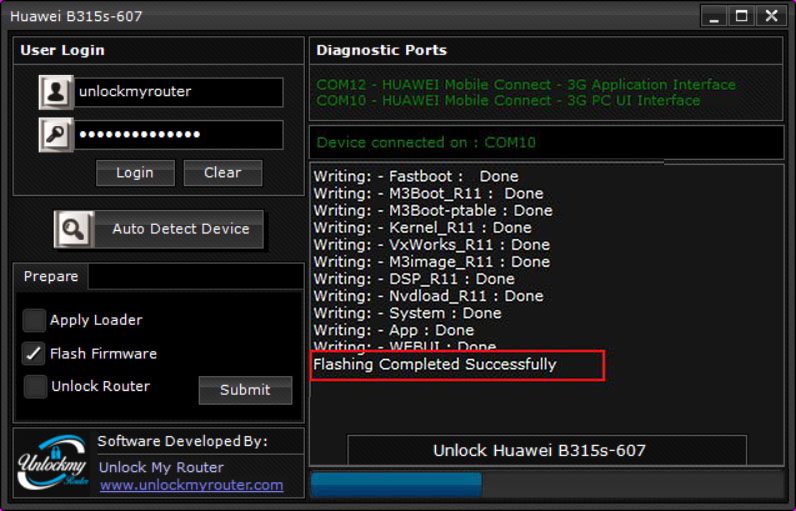Submit the selected prepare options
This screenshot has height=511, width=796.
245,390
